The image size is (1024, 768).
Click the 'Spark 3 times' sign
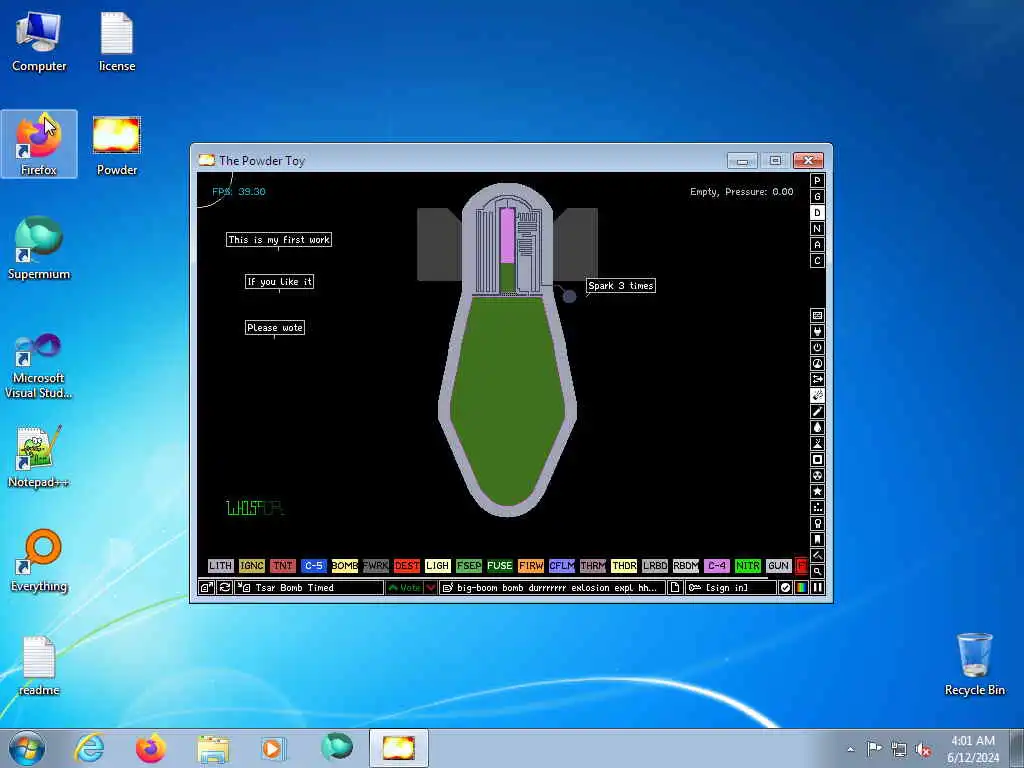620,285
